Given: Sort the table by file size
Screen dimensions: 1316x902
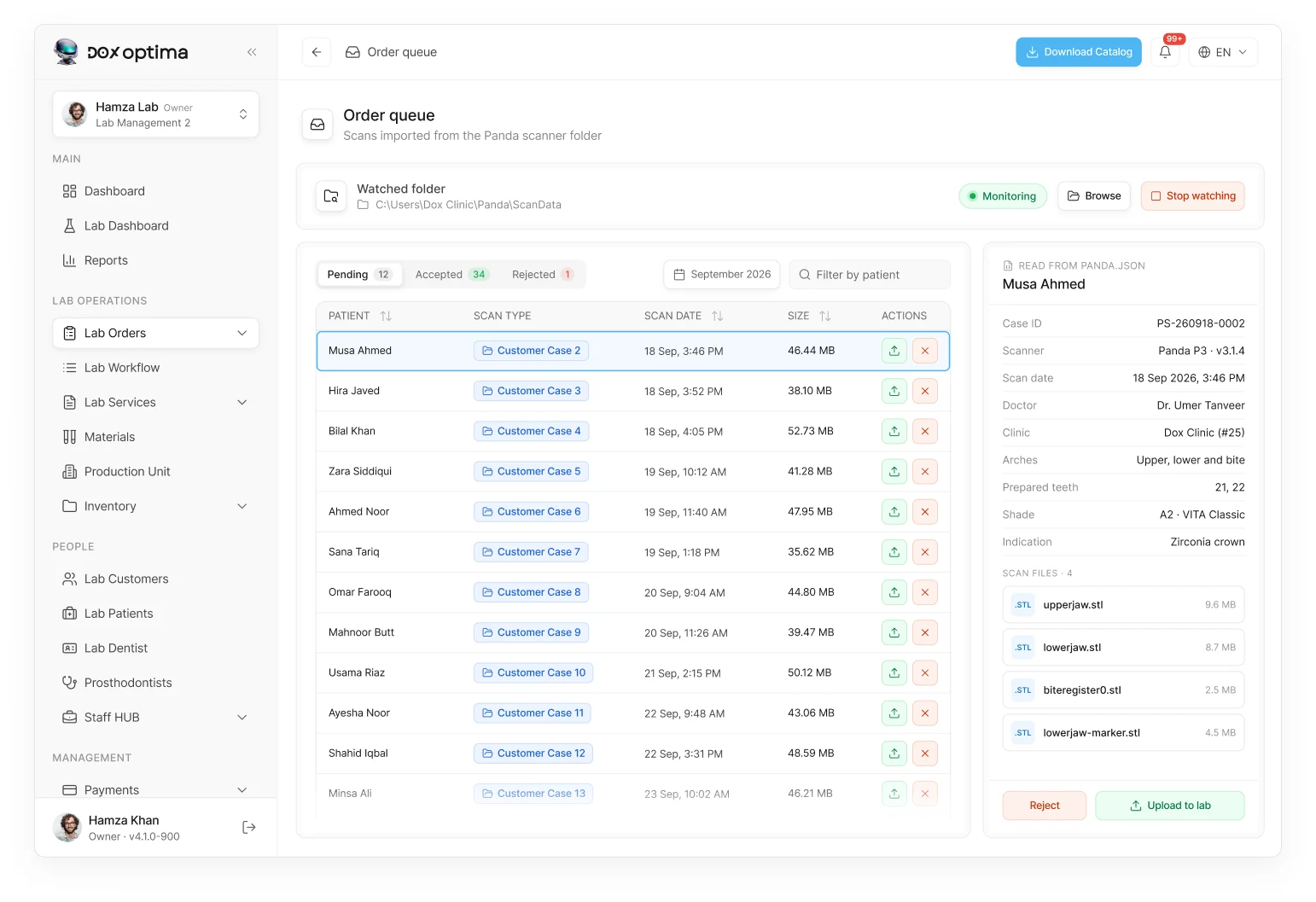Looking at the screenshot, I should [x=824, y=316].
